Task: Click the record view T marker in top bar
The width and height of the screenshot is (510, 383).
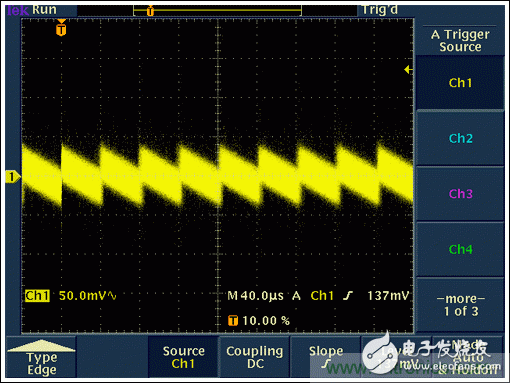Action: (150, 11)
